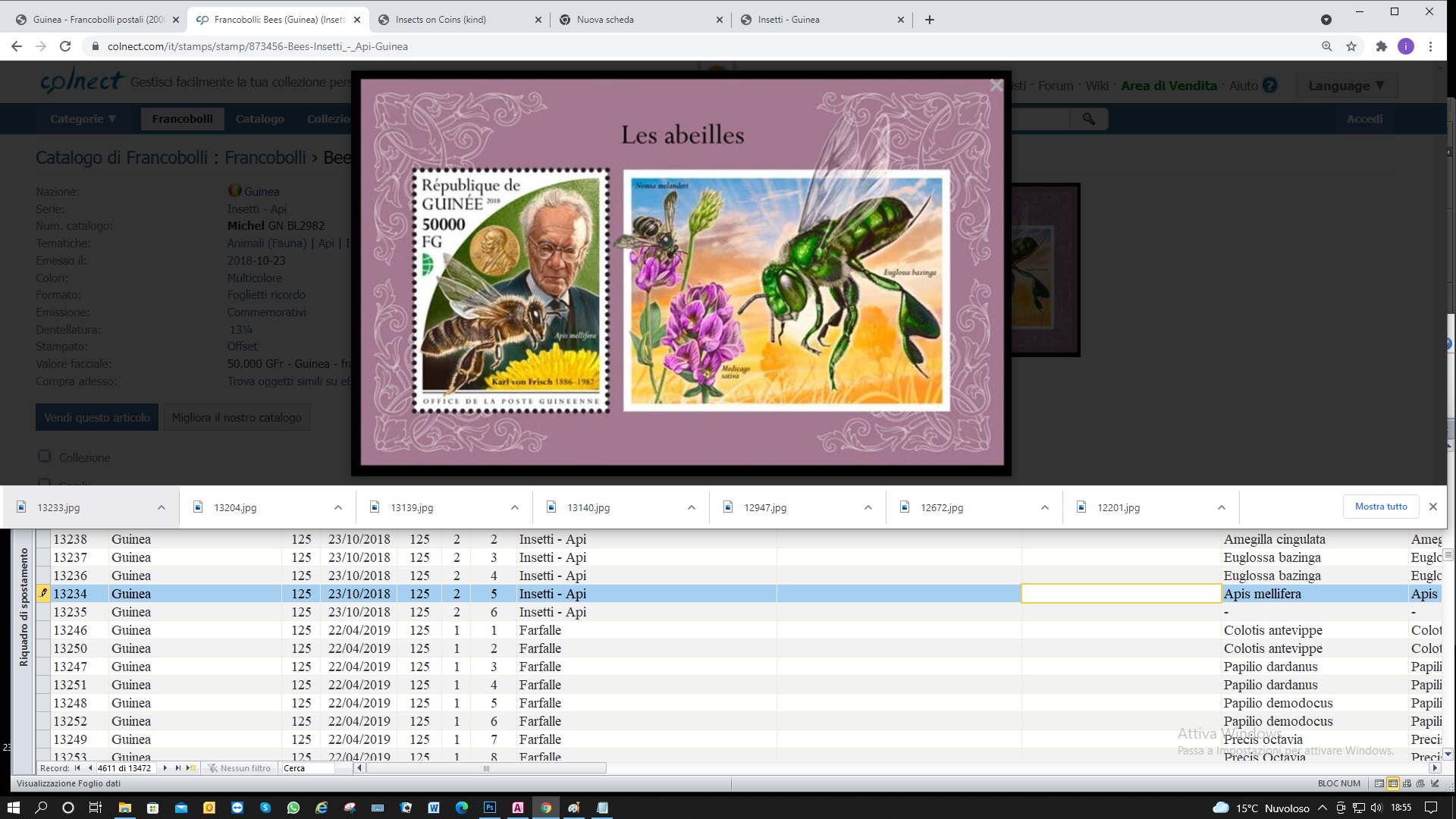Viewport: 1456px width, 819px height.
Task: Select the Amegilla cingulata cell
Action: [1314, 539]
